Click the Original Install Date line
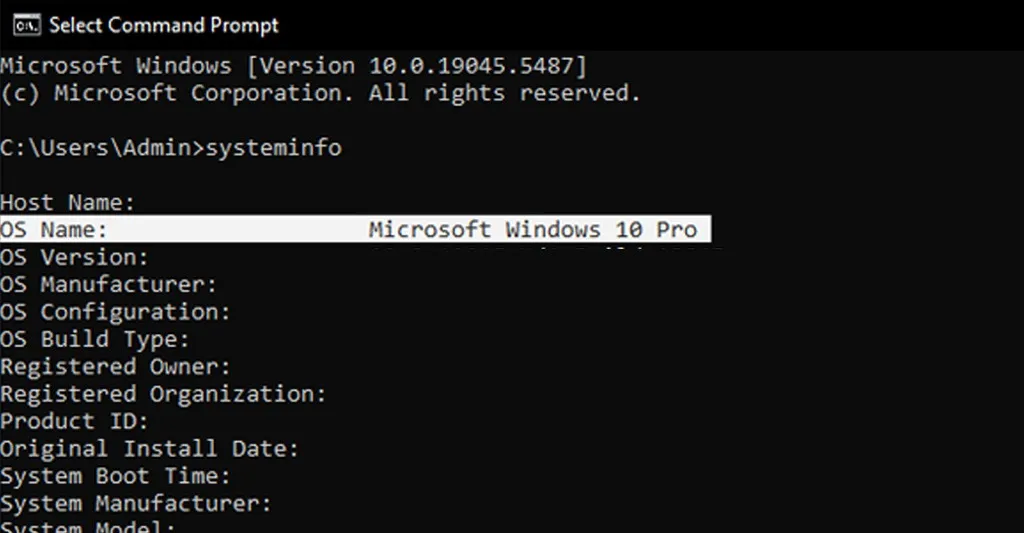1024x533 pixels. [x=149, y=449]
